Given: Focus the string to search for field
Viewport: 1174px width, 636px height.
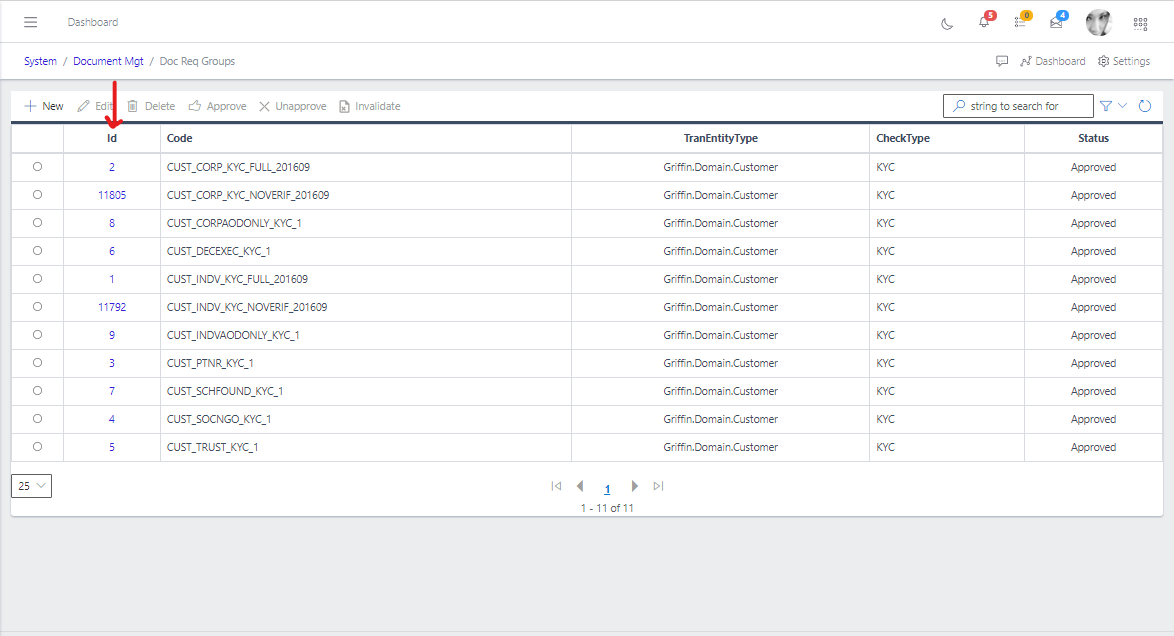Looking at the screenshot, I should [1018, 106].
